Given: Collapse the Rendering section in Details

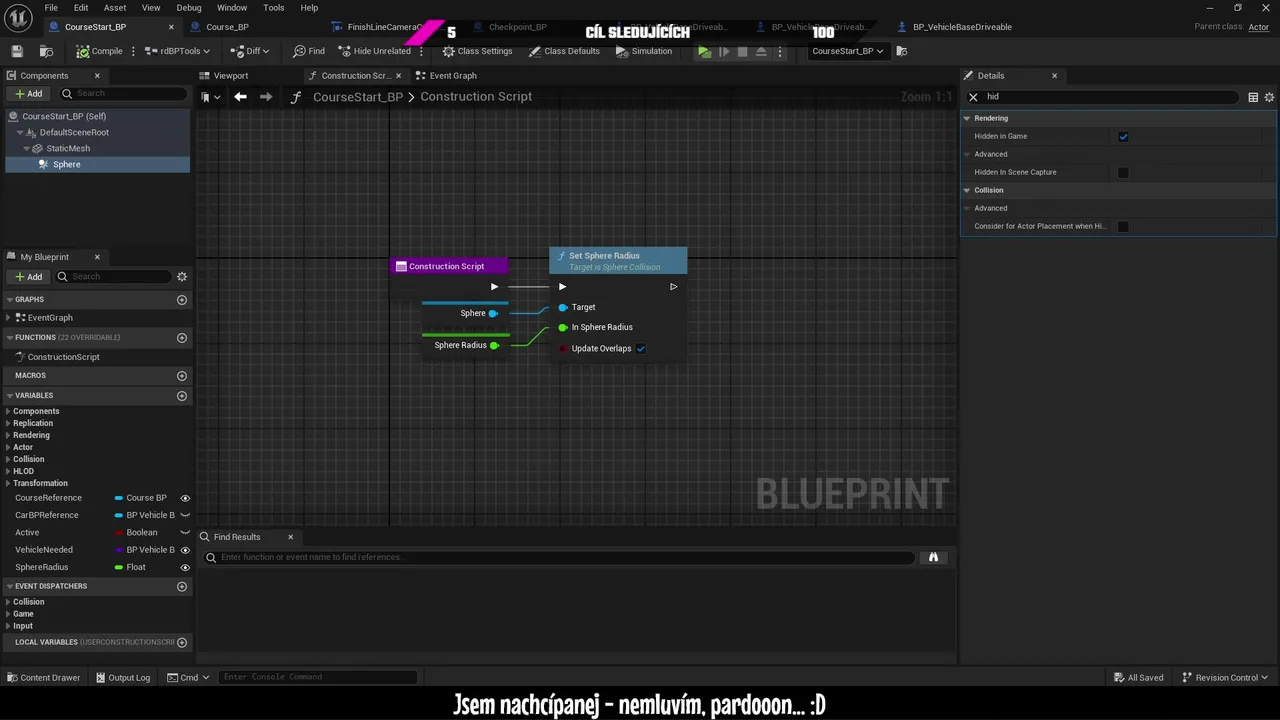Looking at the screenshot, I should pos(967,118).
